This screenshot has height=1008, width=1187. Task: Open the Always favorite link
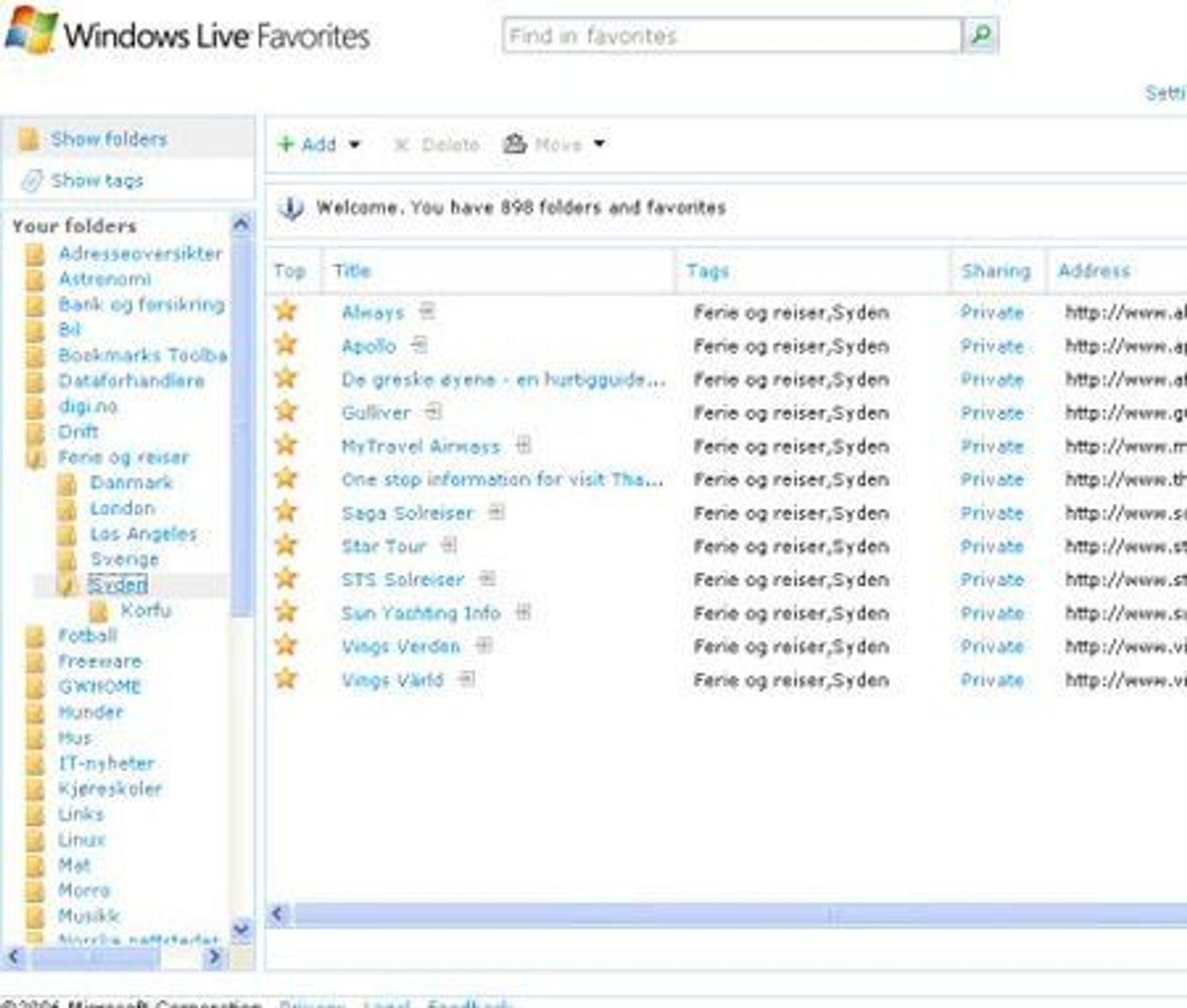coord(373,313)
